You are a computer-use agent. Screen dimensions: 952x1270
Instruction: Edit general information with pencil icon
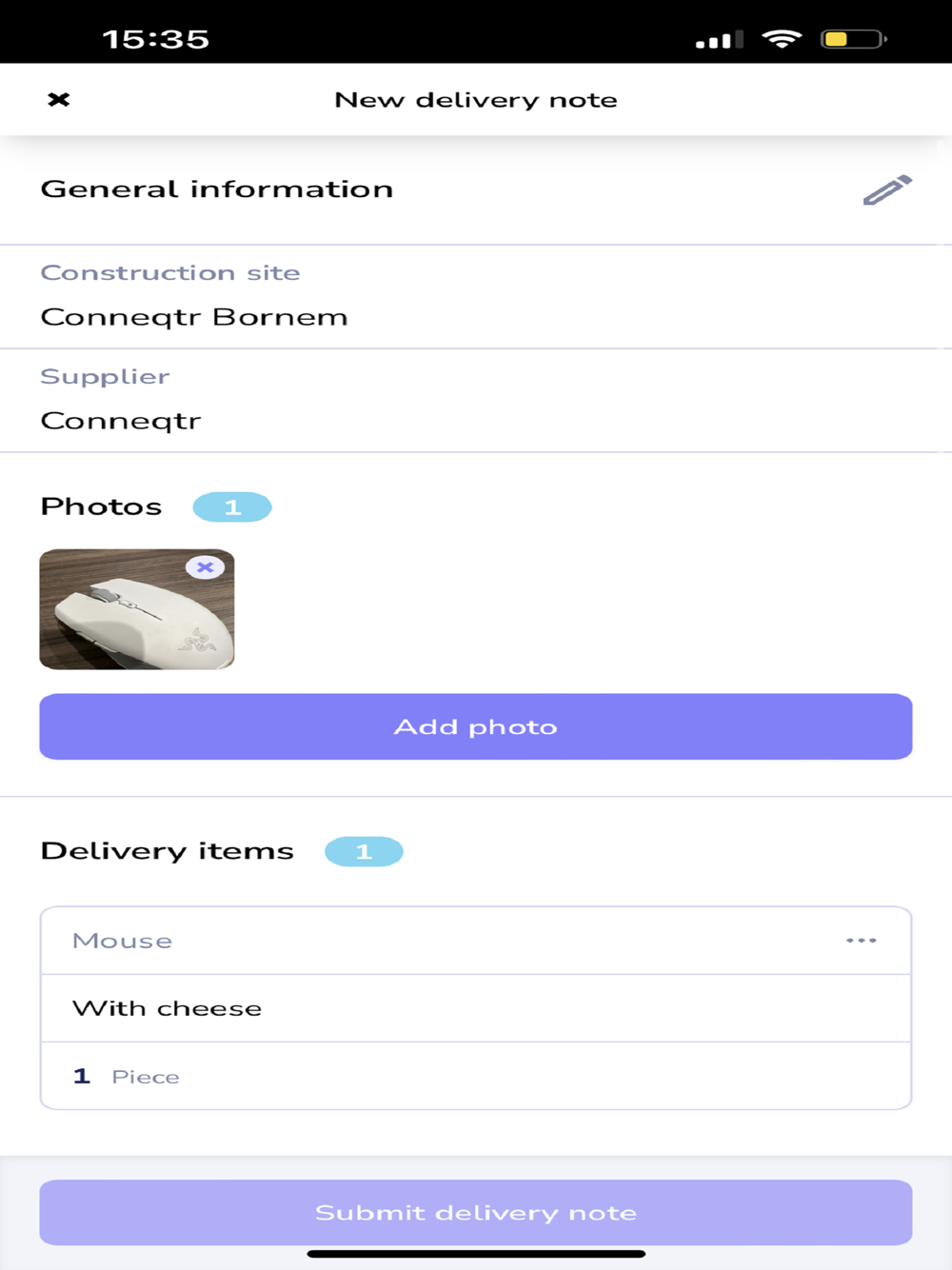[x=887, y=189]
